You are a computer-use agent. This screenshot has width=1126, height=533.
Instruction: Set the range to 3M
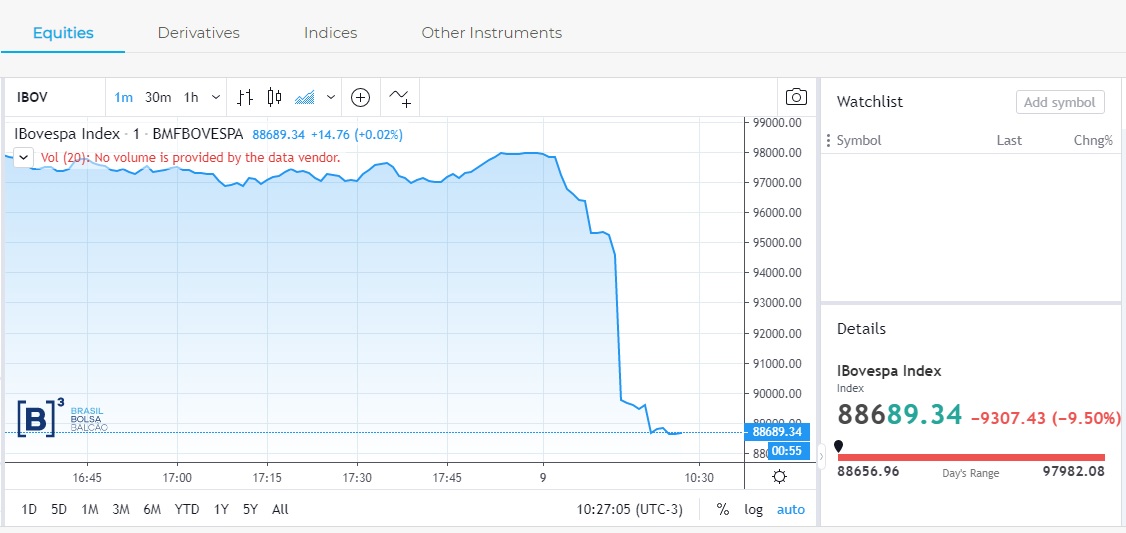(121, 509)
